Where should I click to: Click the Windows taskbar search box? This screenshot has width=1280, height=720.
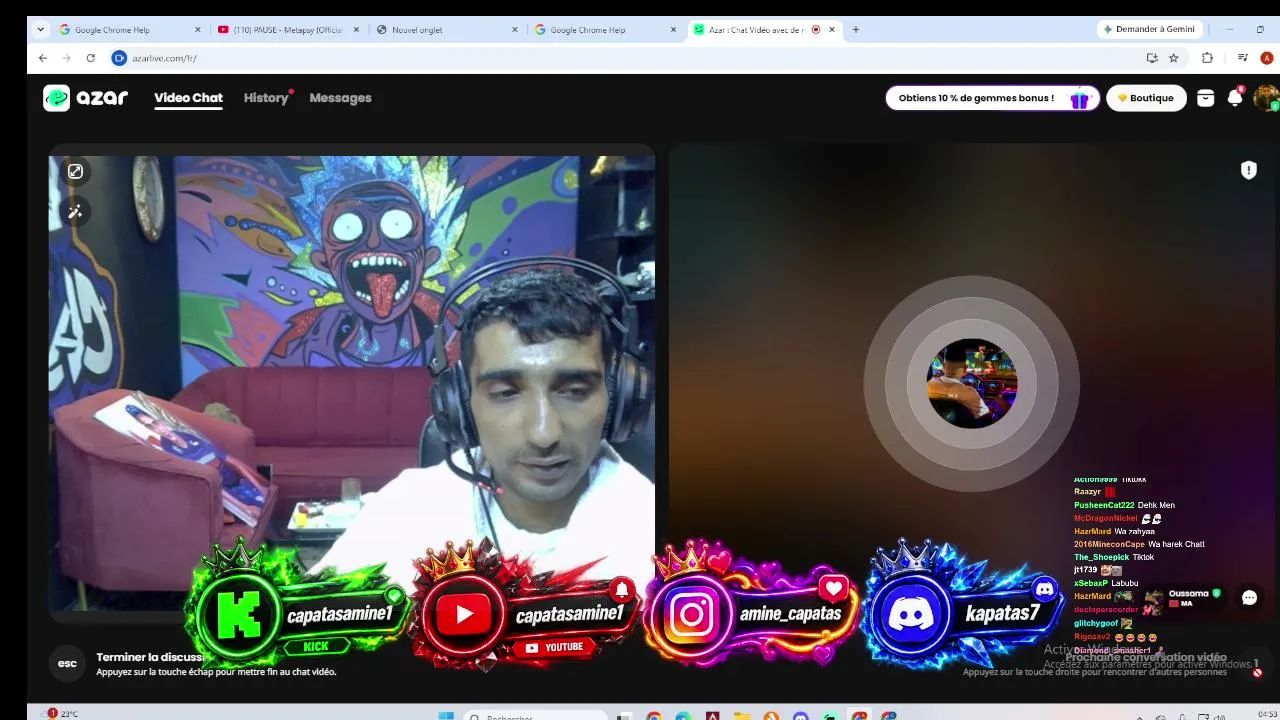click(536, 715)
